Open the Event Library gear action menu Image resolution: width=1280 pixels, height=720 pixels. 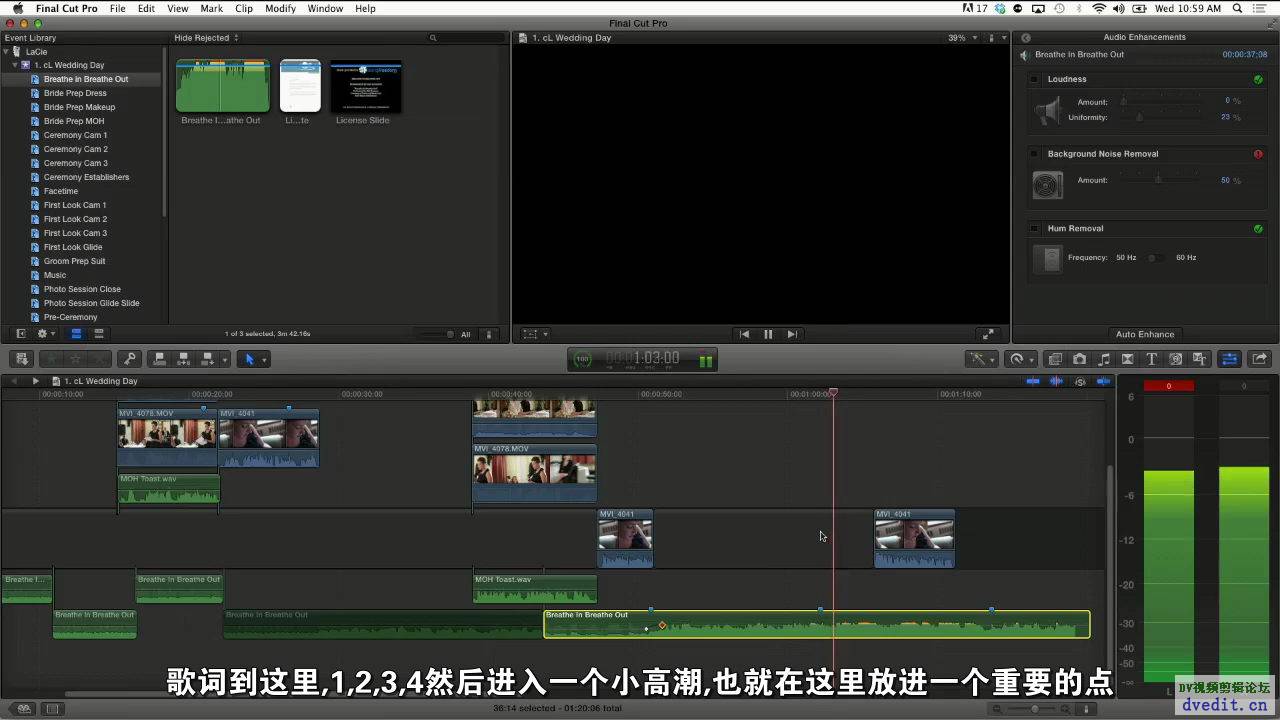click(45, 334)
